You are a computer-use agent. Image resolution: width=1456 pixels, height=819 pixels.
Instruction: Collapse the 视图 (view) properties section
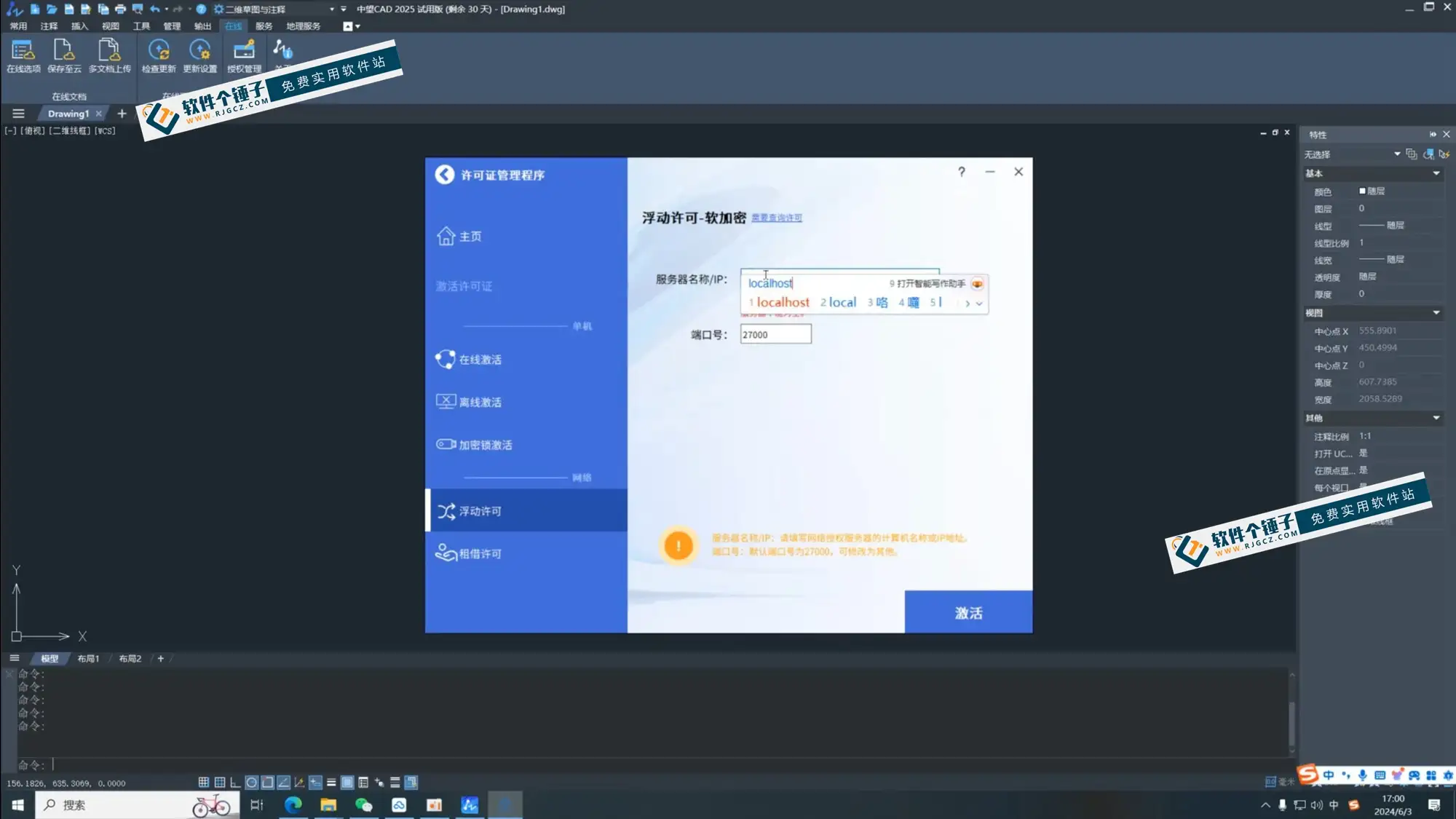[1436, 313]
